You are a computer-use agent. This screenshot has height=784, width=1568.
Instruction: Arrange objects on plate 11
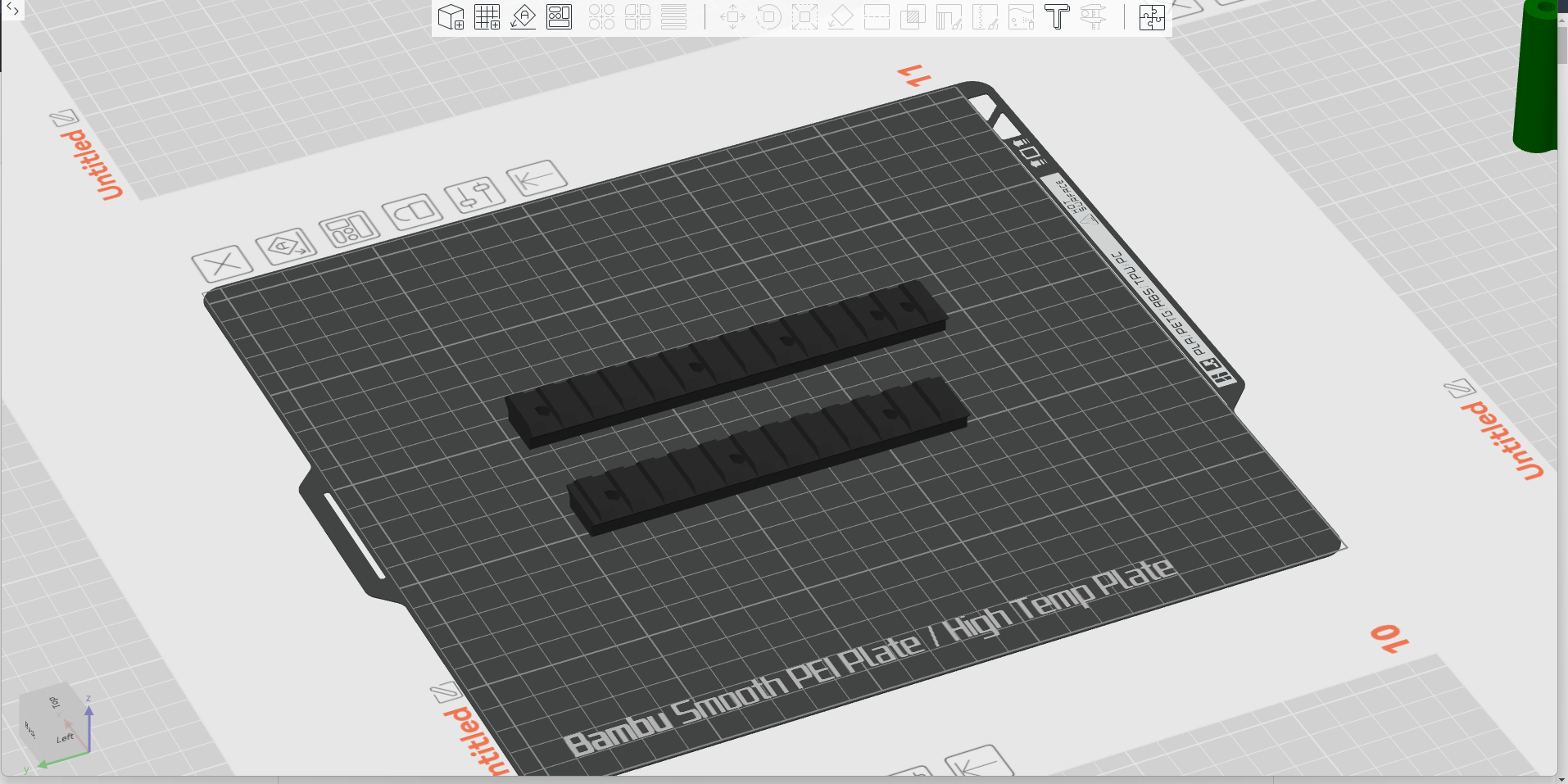(x=349, y=229)
